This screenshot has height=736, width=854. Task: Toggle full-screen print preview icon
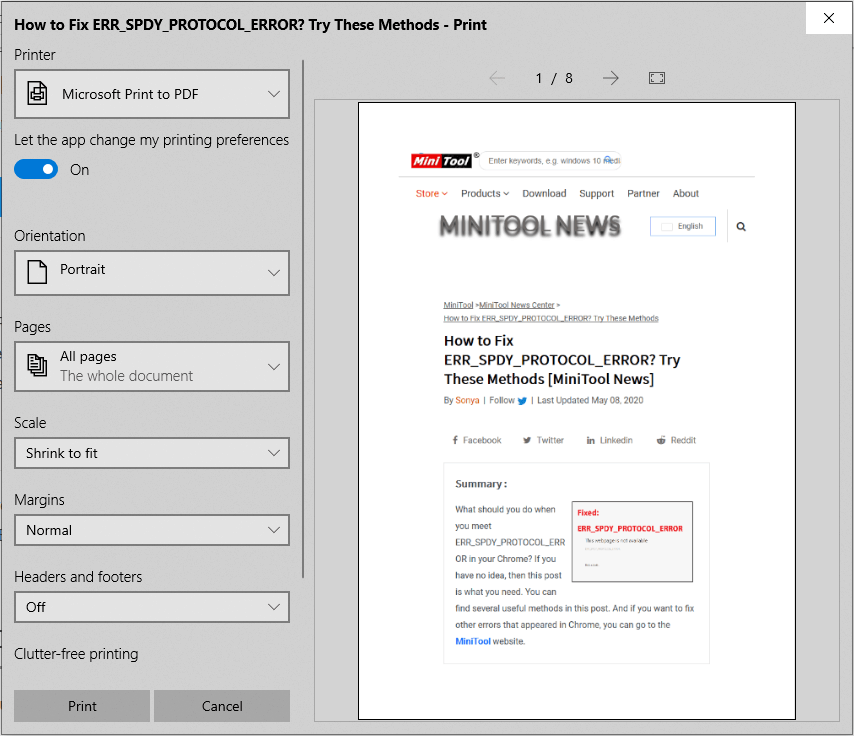click(657, 78)
